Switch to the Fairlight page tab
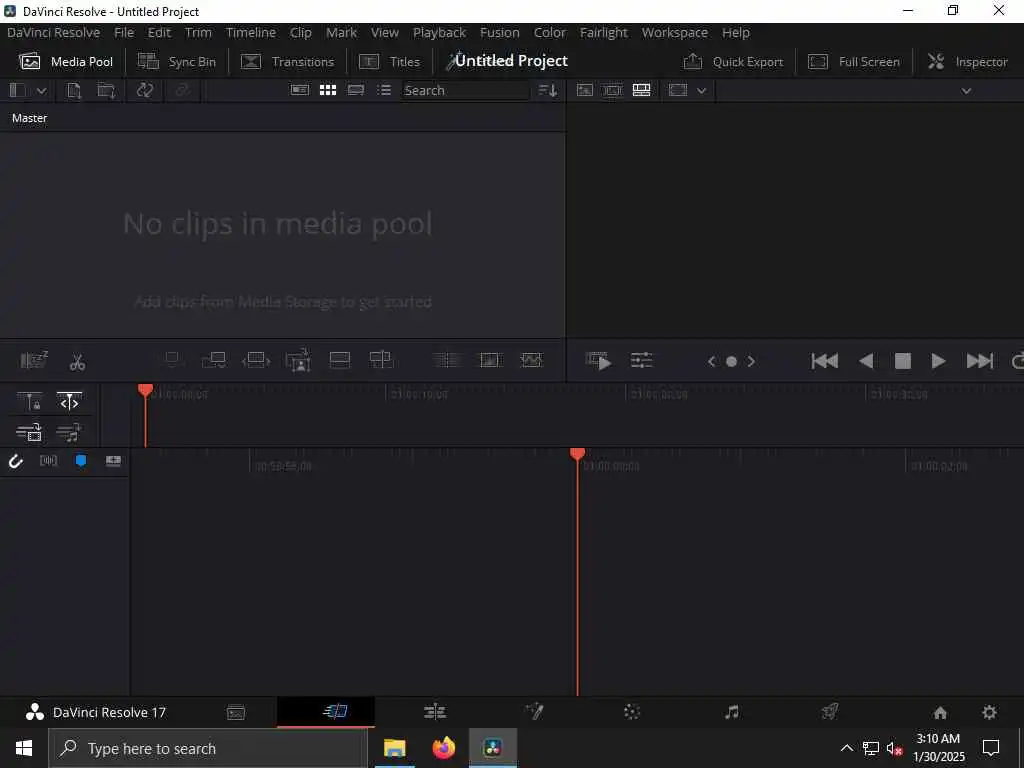This screenshot has width=1024, height=768. [x=731, y=712]
